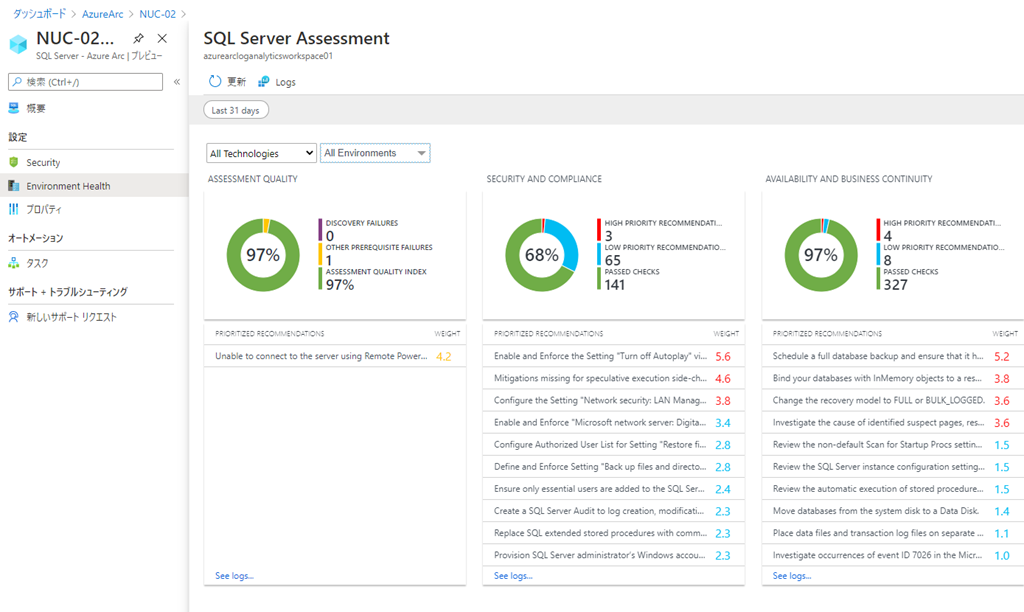Click the overview icon in the sidebar
The image size is (1024, 612).
(x=14, y=108)
